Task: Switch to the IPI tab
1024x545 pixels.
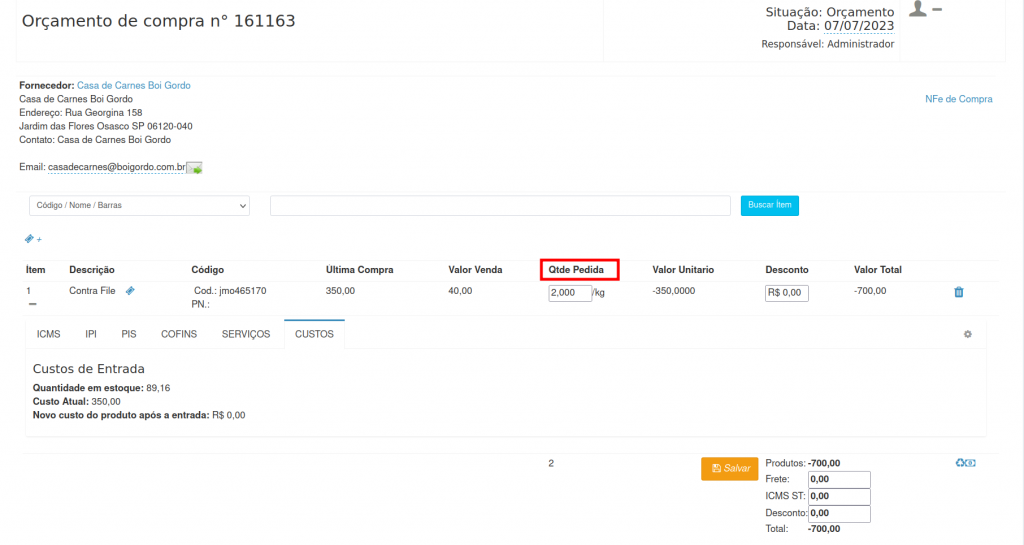Action: 91,334
